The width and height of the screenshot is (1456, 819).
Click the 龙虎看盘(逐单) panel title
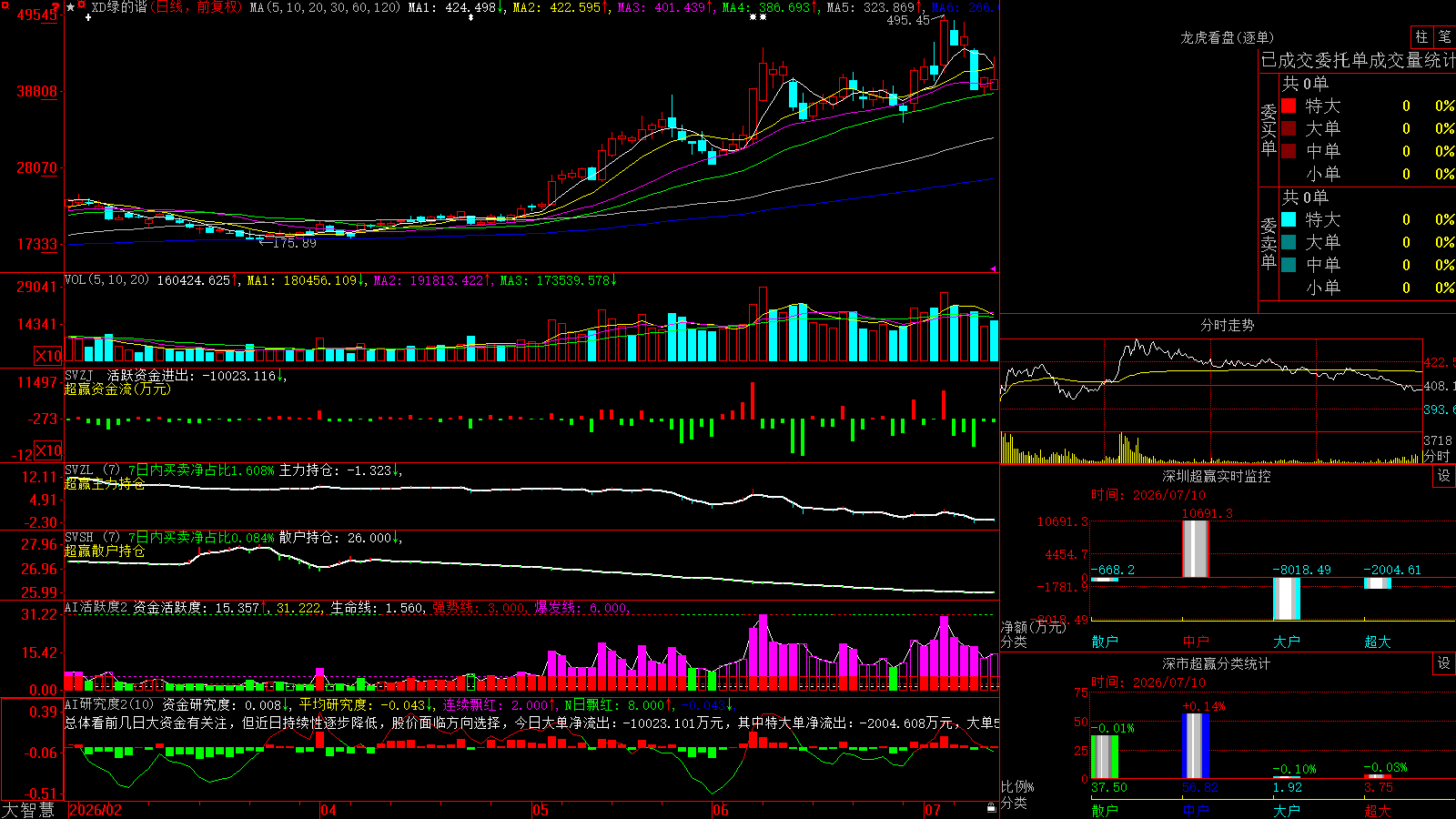tap(1227, 37)
